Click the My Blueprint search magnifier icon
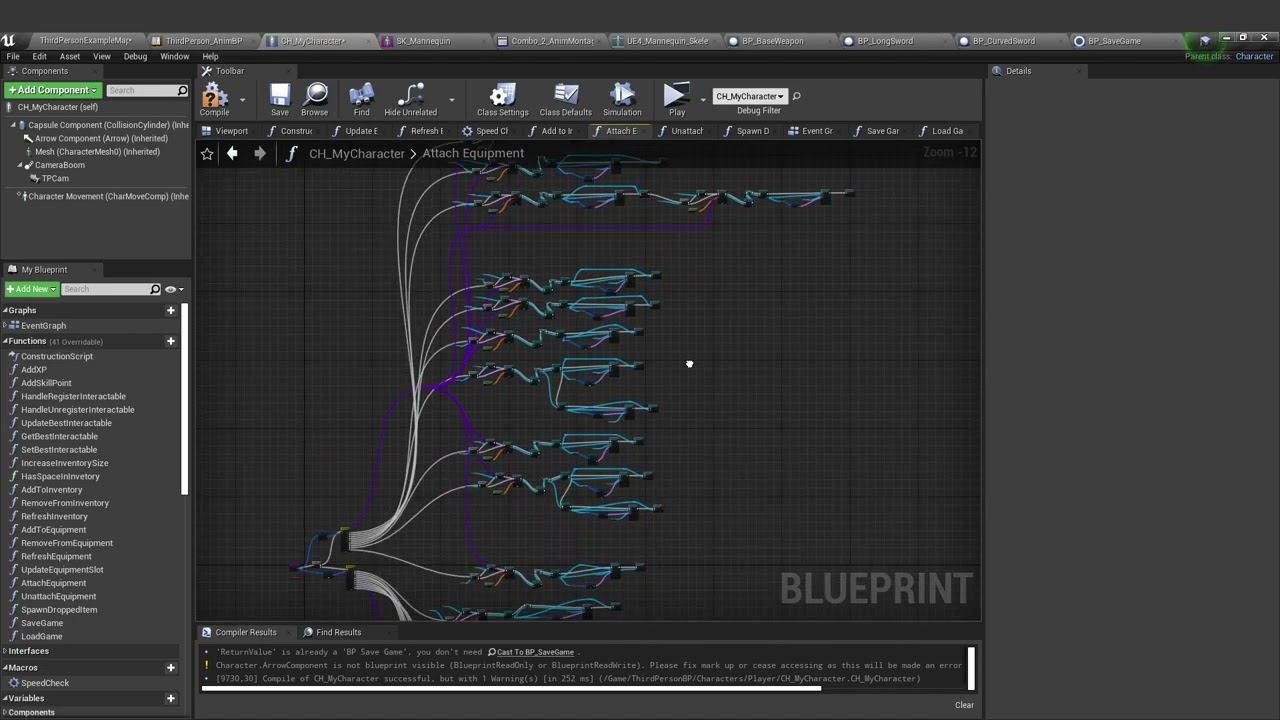1280x720 pixels. pyautogui.click(x=155, y=289)
